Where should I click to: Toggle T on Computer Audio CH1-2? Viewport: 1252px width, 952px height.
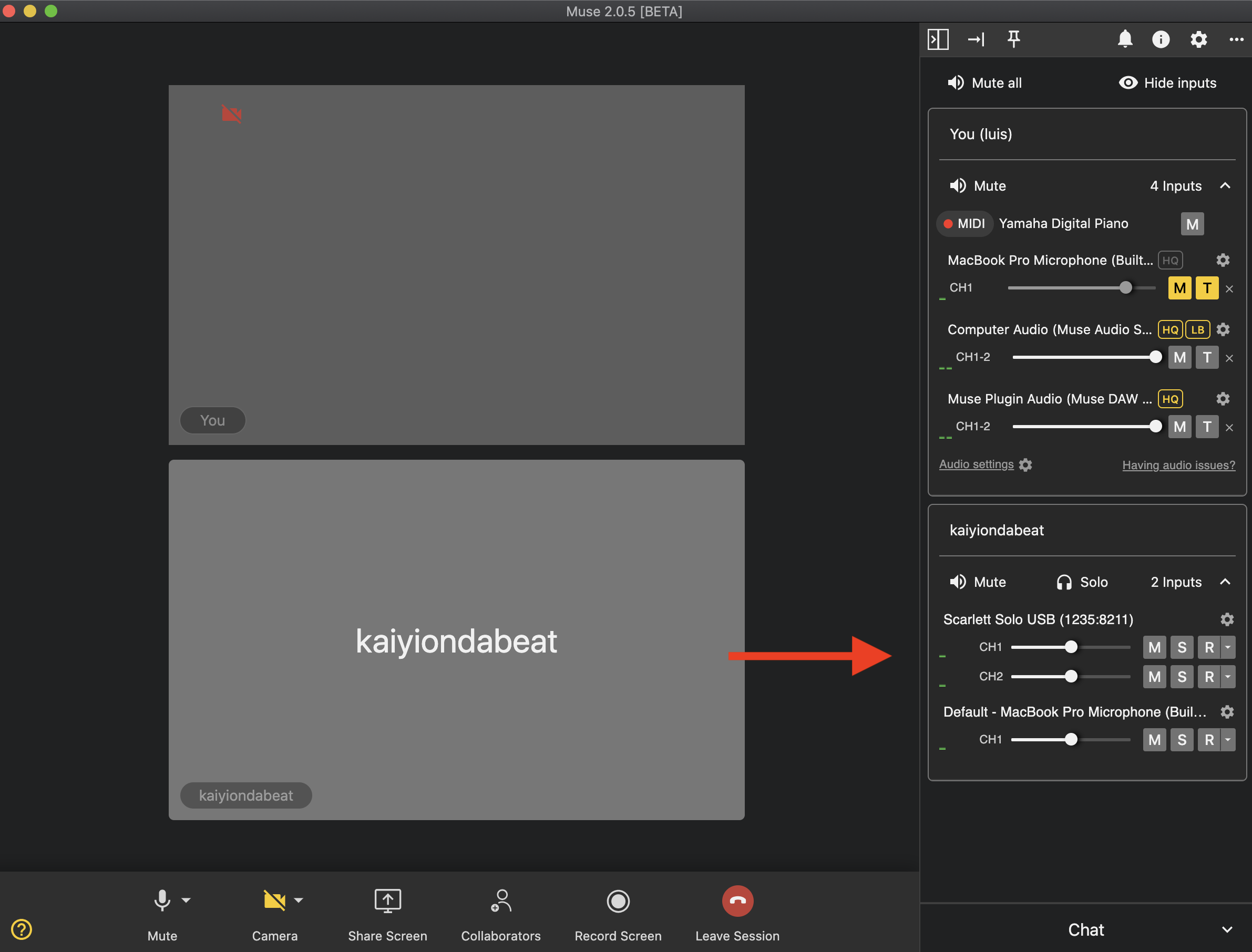point(1207,358)
